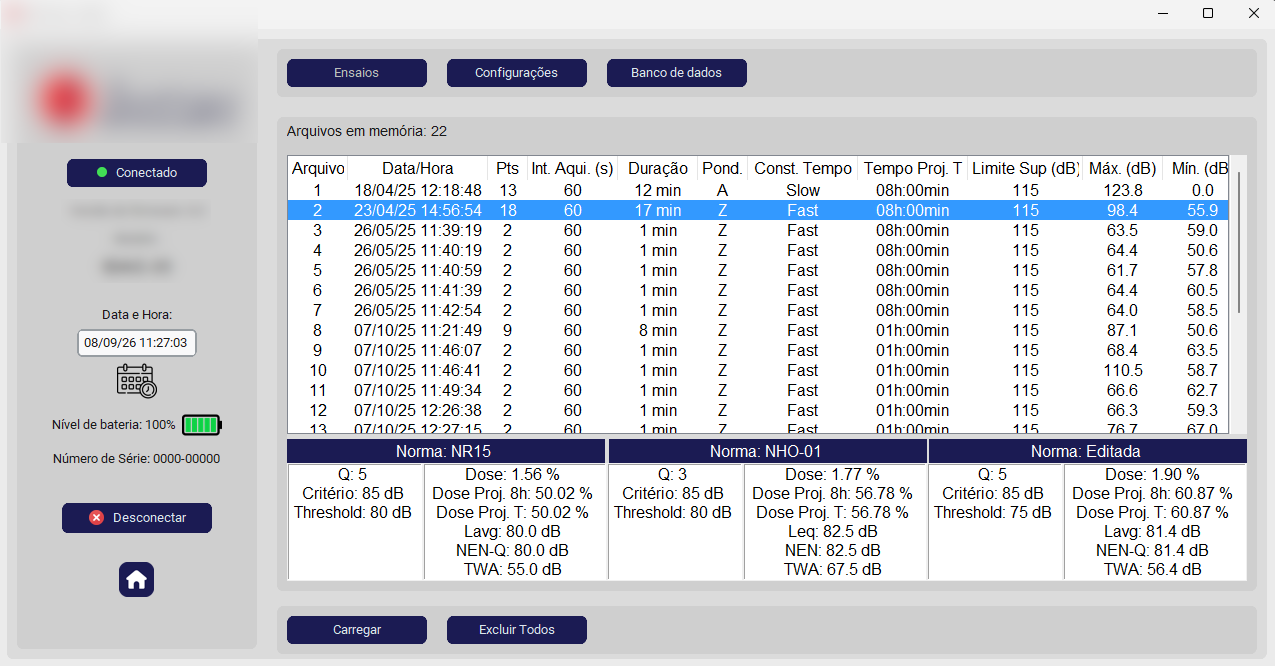The width and height of the screenshot is (1275, 666).
Task: Click the Duração column header
Action: (658, 169)
